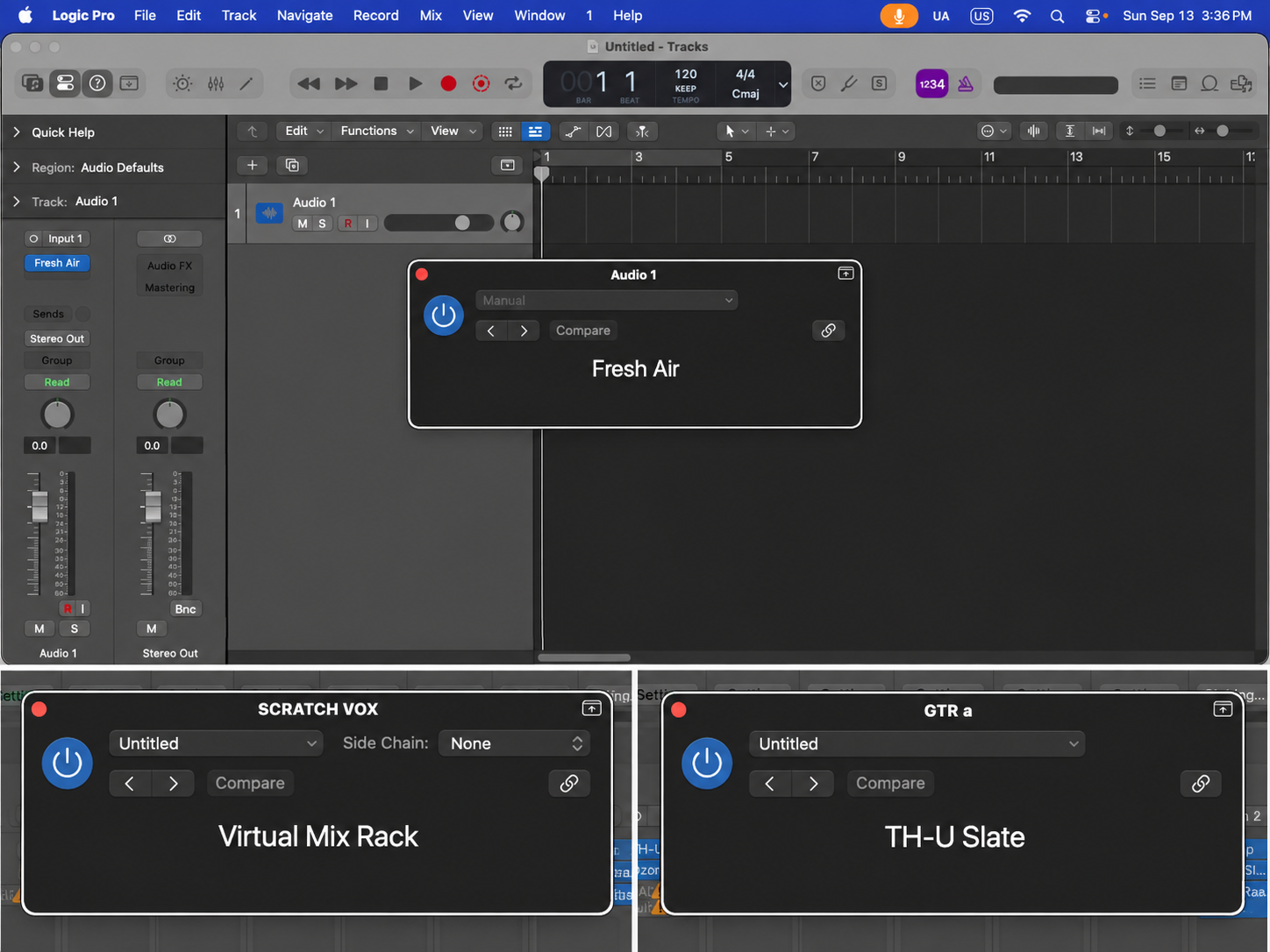Click the Rewind transport button

[x=309, y=83]
